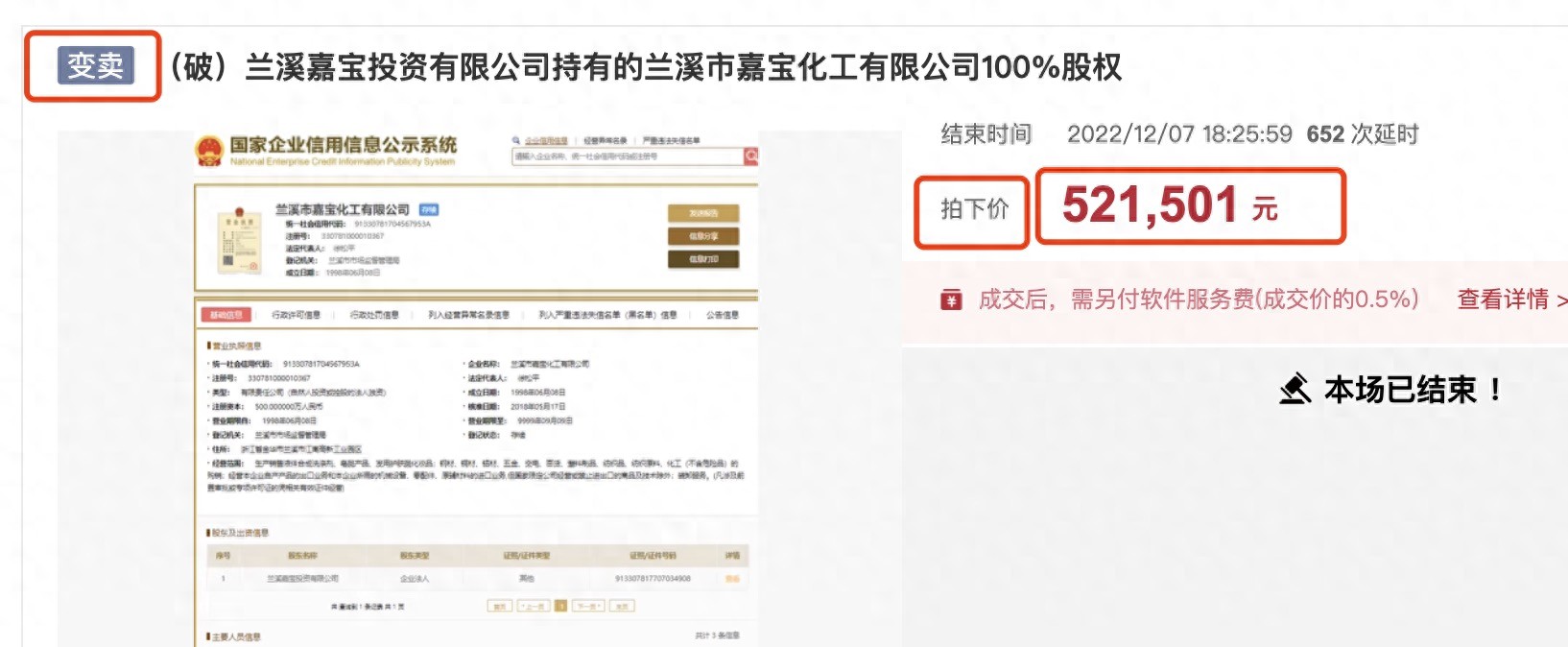Viewport: 1568px width, 647px height.
Task: Click the 发送报告 button in the preview
Action: click(x=703, y=213)
